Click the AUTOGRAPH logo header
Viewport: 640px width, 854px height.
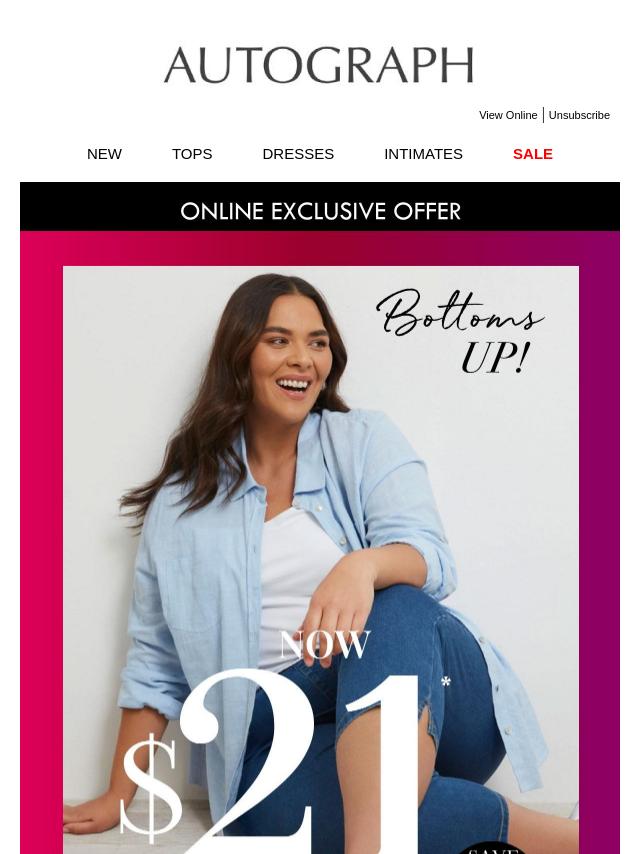click(x=319, y=65)
